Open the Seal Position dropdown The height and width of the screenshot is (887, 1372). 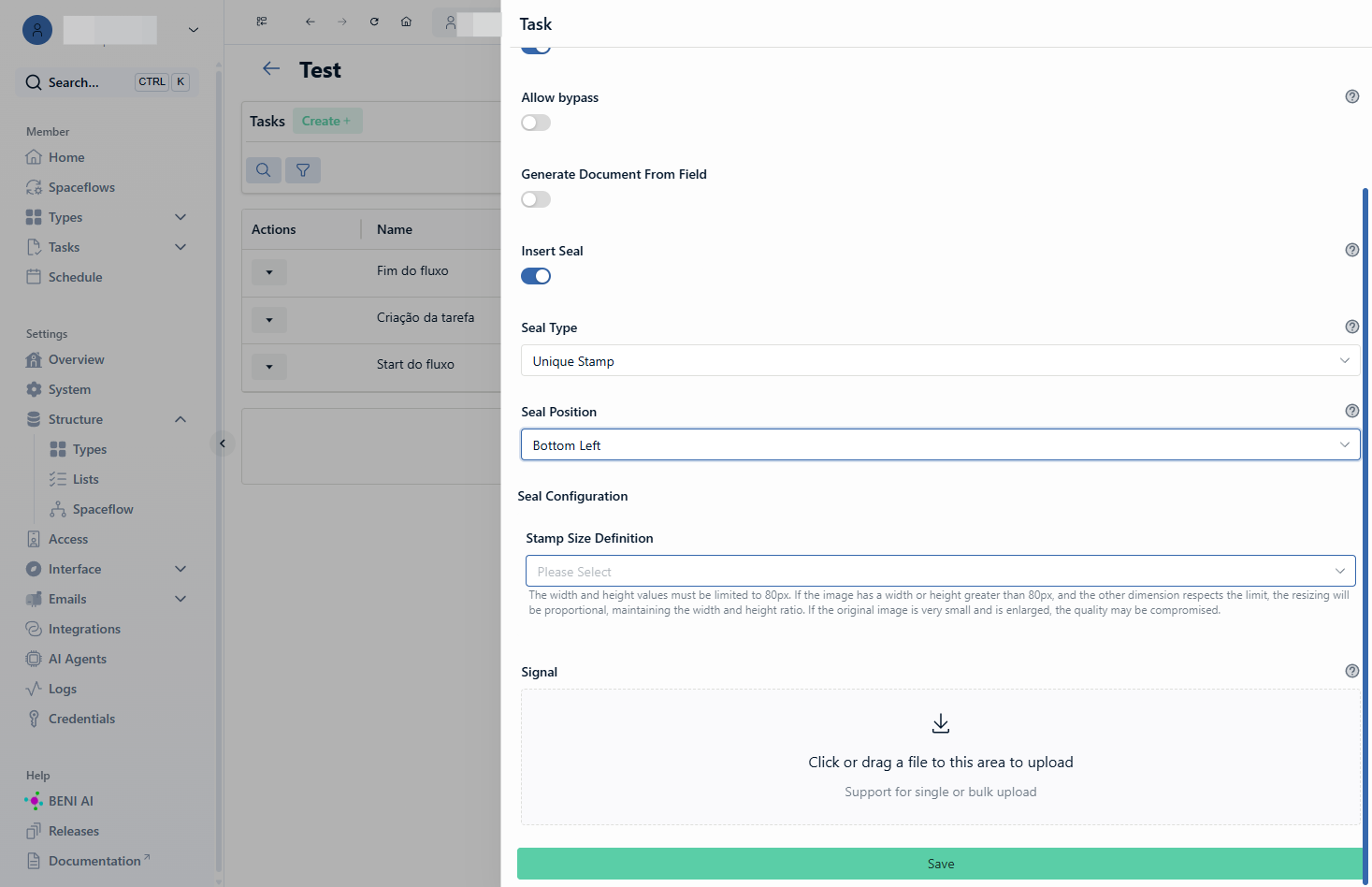[x=941, y=444]
